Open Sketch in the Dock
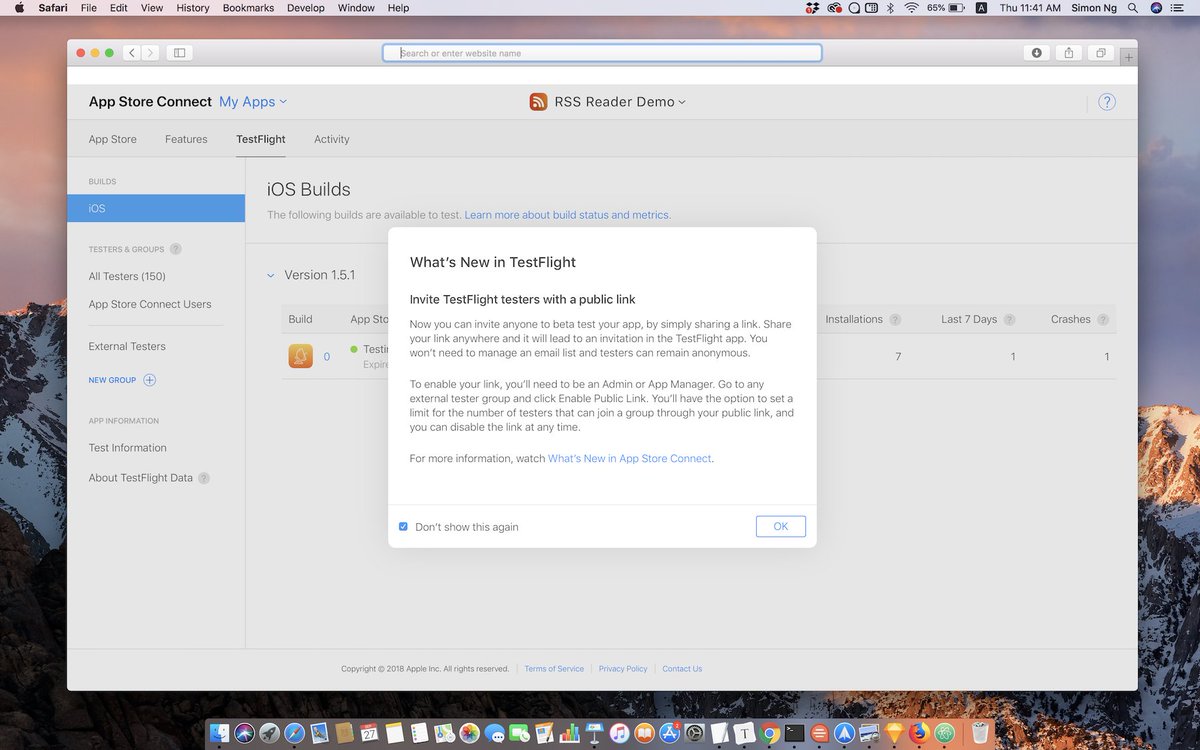This screenshot has width=1200, height=750. [894, 733]
